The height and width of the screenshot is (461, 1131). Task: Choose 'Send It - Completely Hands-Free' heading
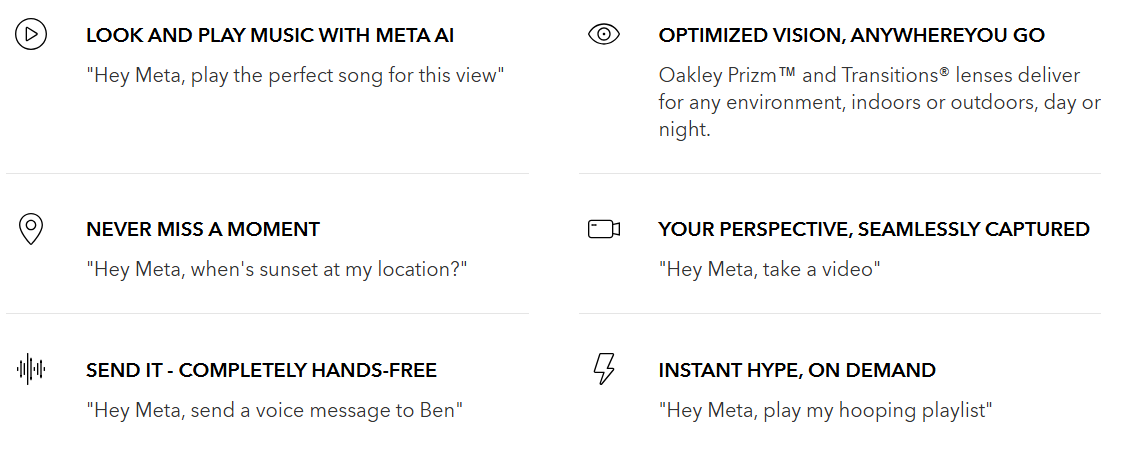coord(261,370)
